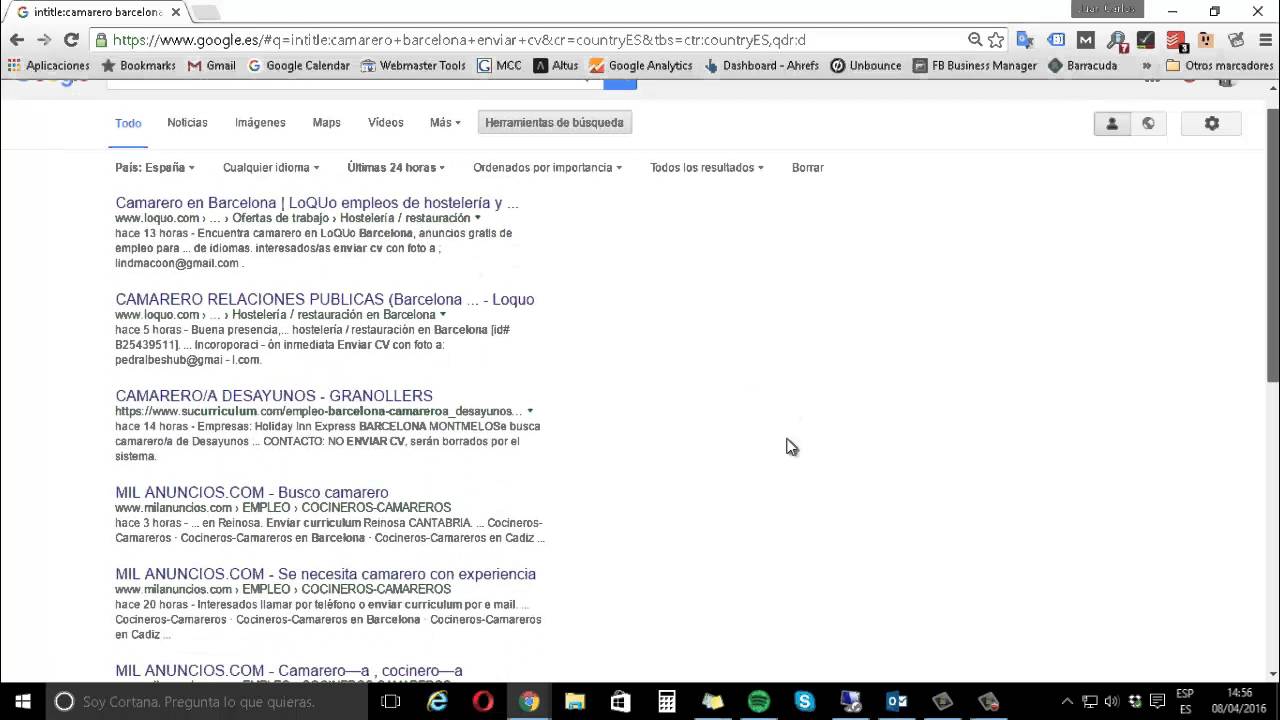
Task: Open File Explorer from the taskbar
Action: coord(575,702)
